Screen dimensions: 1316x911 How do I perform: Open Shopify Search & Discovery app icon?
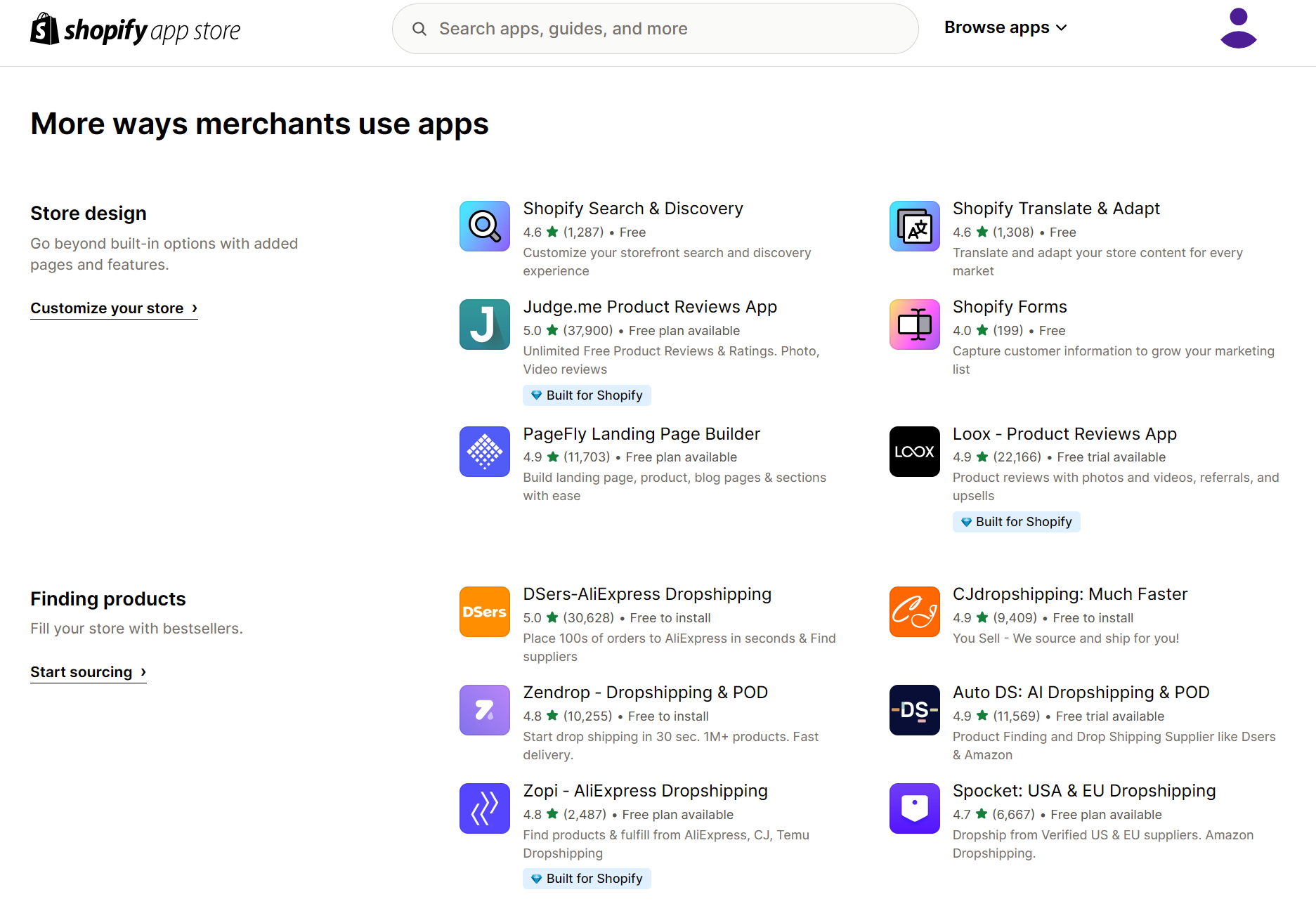pyautogui.click(x=485, y=226)
